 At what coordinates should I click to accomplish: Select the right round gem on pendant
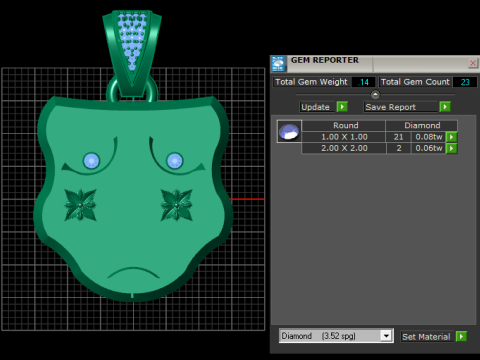point(174,161)
